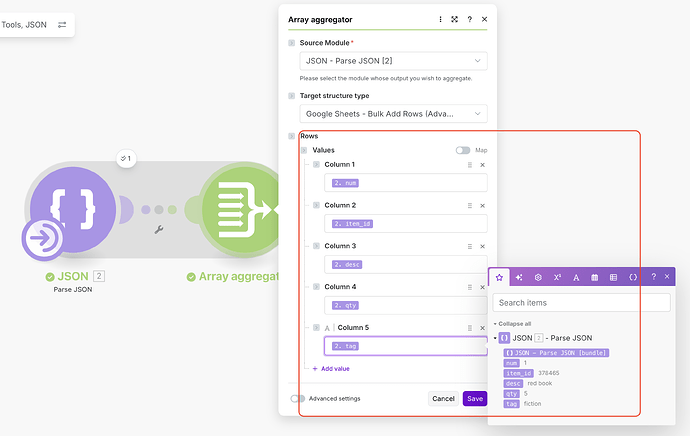690x436 pixels.
Task: Open the wrench filter between modules
Action: pos(159,229)
